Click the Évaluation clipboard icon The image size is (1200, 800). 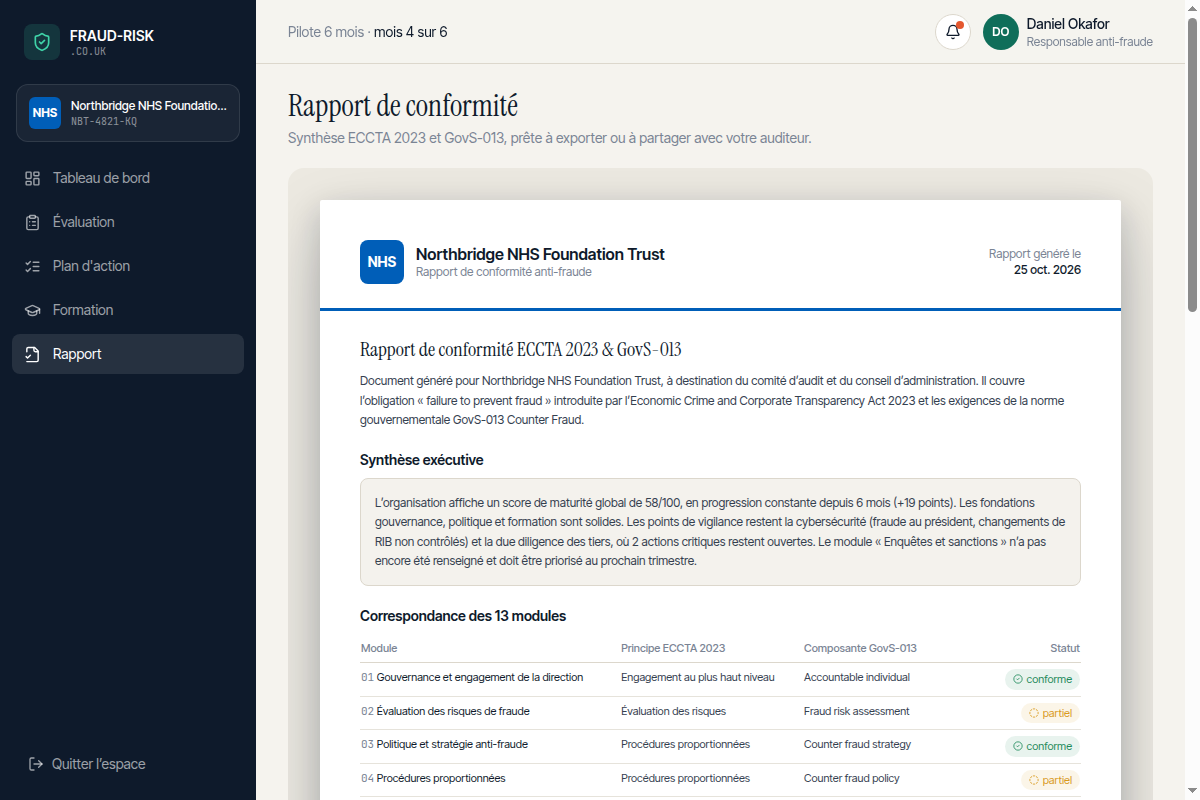[32, 222]
